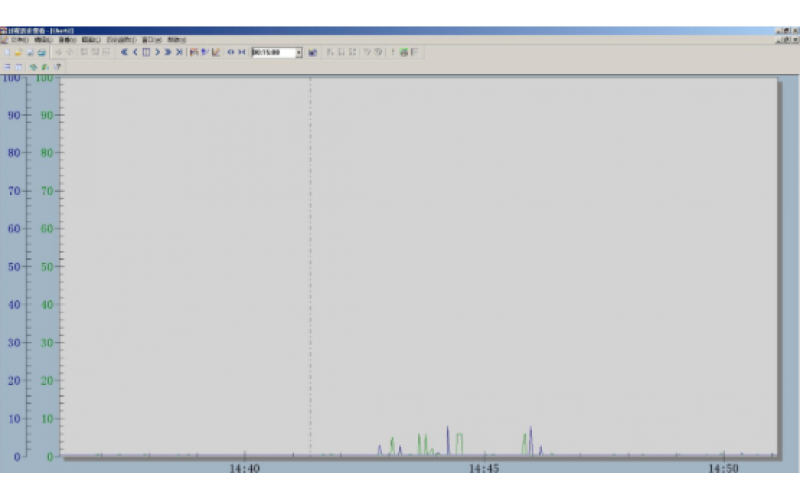Open the first menu in menu bar
Image resolution: width=800 pixels, height=500 pixels.
pyautogui.click(x=21, y=39)
